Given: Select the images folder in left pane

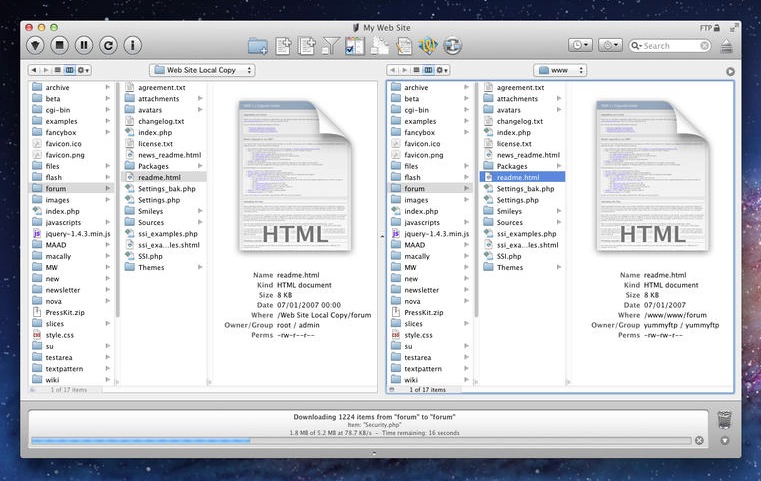Looking at the screenshot, I should pos(57,200).
